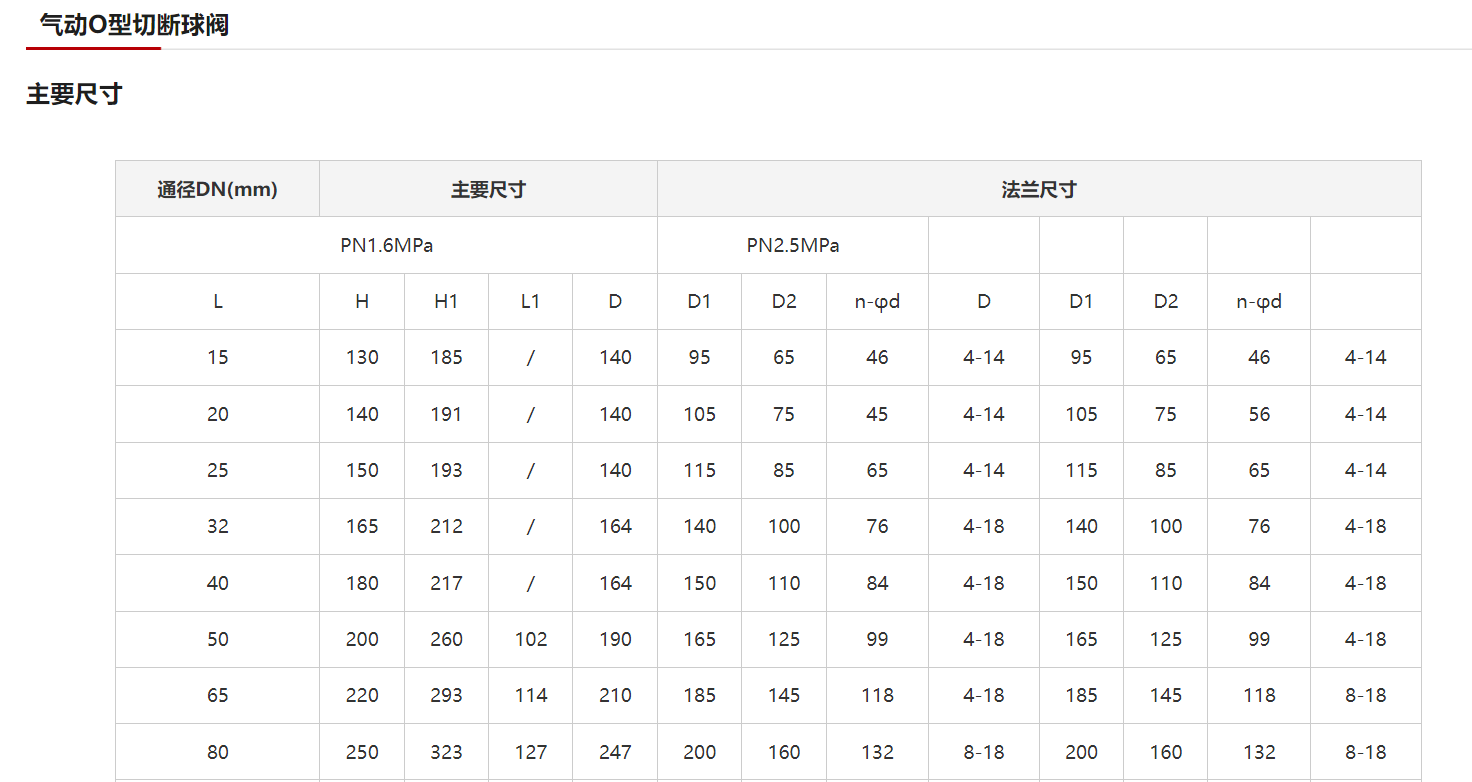The width and height of the screenshot is (1472, 782).
Task: Click the 法兰尺寸 table header cell
Action: [x=1039, y=189]
